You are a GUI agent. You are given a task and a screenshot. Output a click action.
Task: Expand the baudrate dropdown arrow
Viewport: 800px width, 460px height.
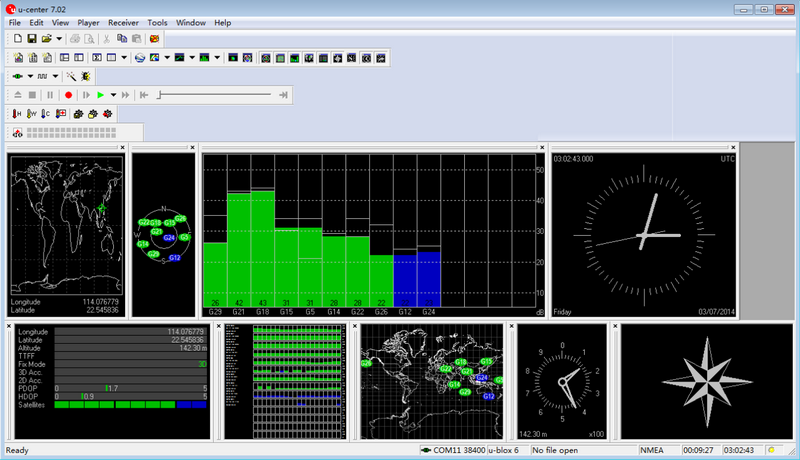click(56, 76)
